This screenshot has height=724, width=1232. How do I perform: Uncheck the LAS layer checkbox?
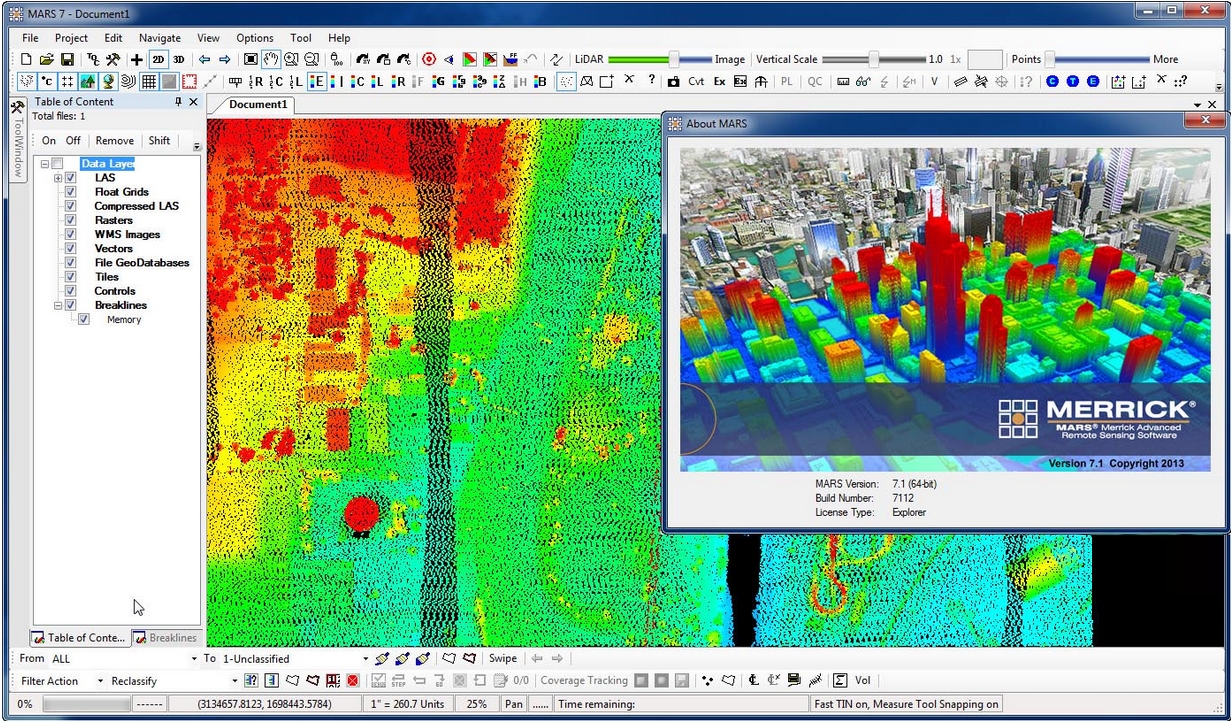71,178
